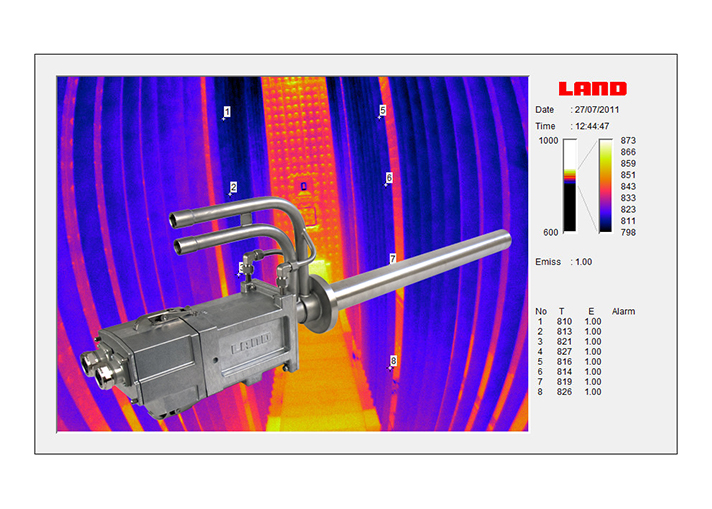Click the 600 lower range label

tap(550, 232)
